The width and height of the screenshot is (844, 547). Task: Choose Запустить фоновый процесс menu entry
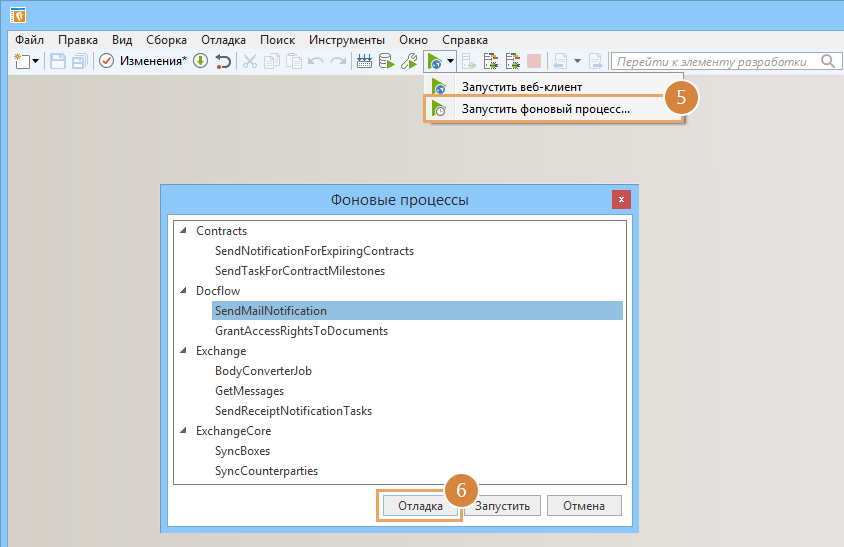pos(545,109)
